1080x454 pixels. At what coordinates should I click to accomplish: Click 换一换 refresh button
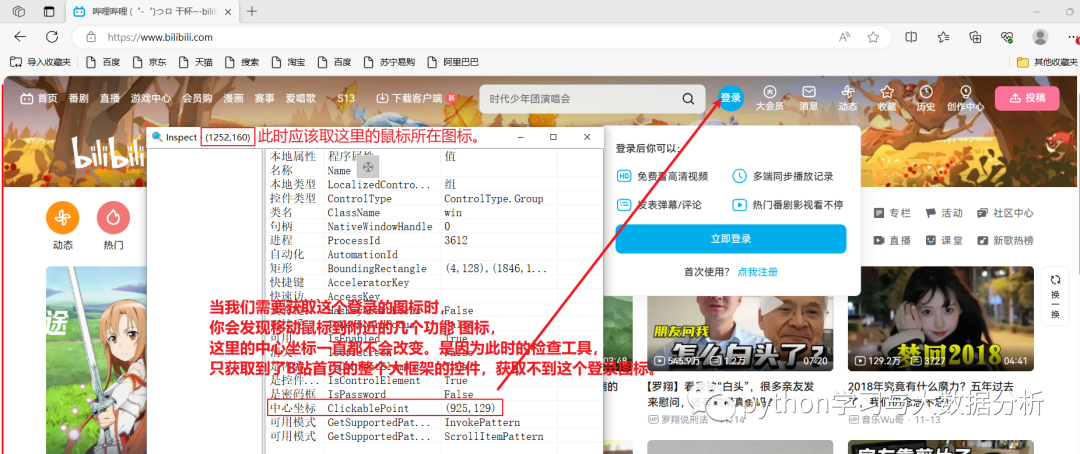click(x=1055, y=296)
